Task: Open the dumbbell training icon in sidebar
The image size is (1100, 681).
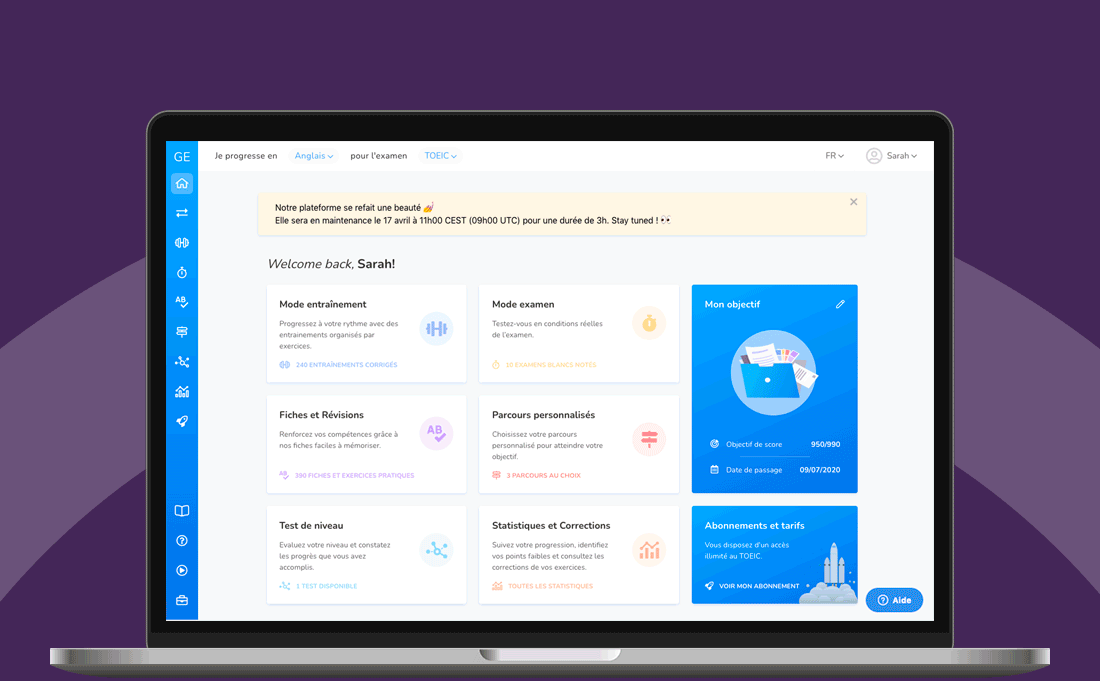Action: (181, 243)
